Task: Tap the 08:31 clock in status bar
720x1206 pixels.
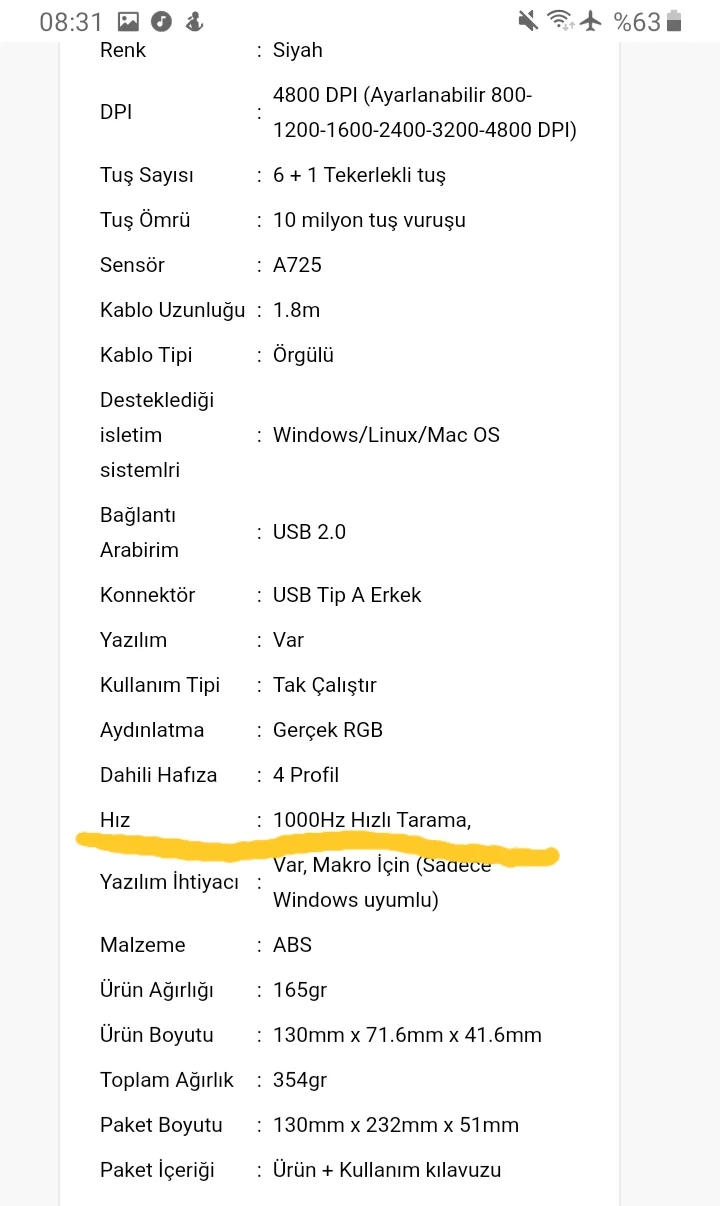Action: (x=71, y=22)
